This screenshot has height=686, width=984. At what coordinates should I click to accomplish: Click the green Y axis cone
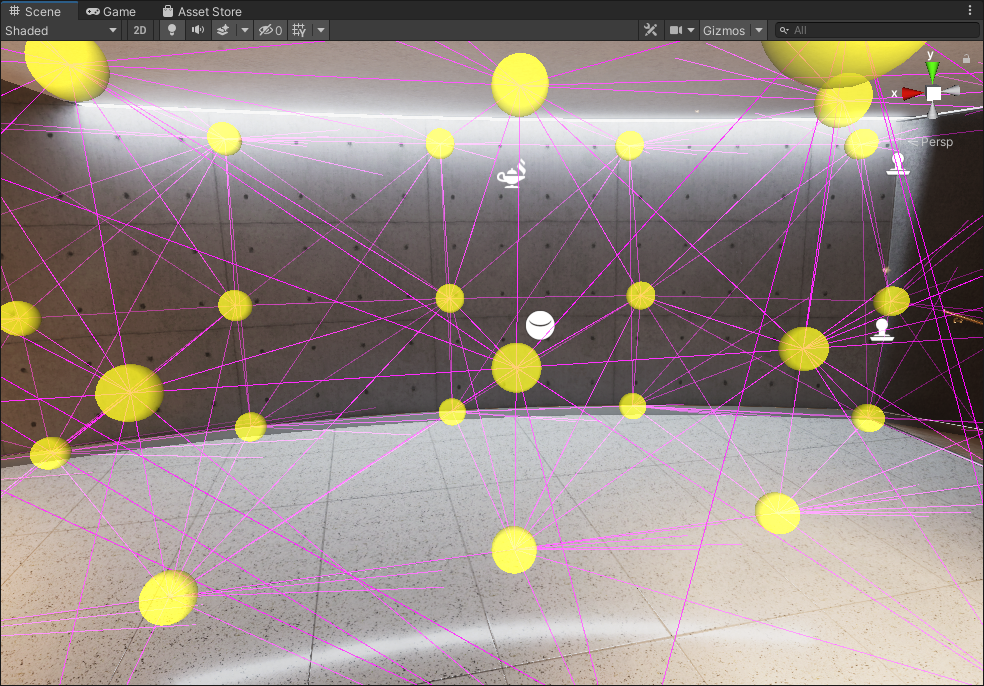(x=933, y=70)
